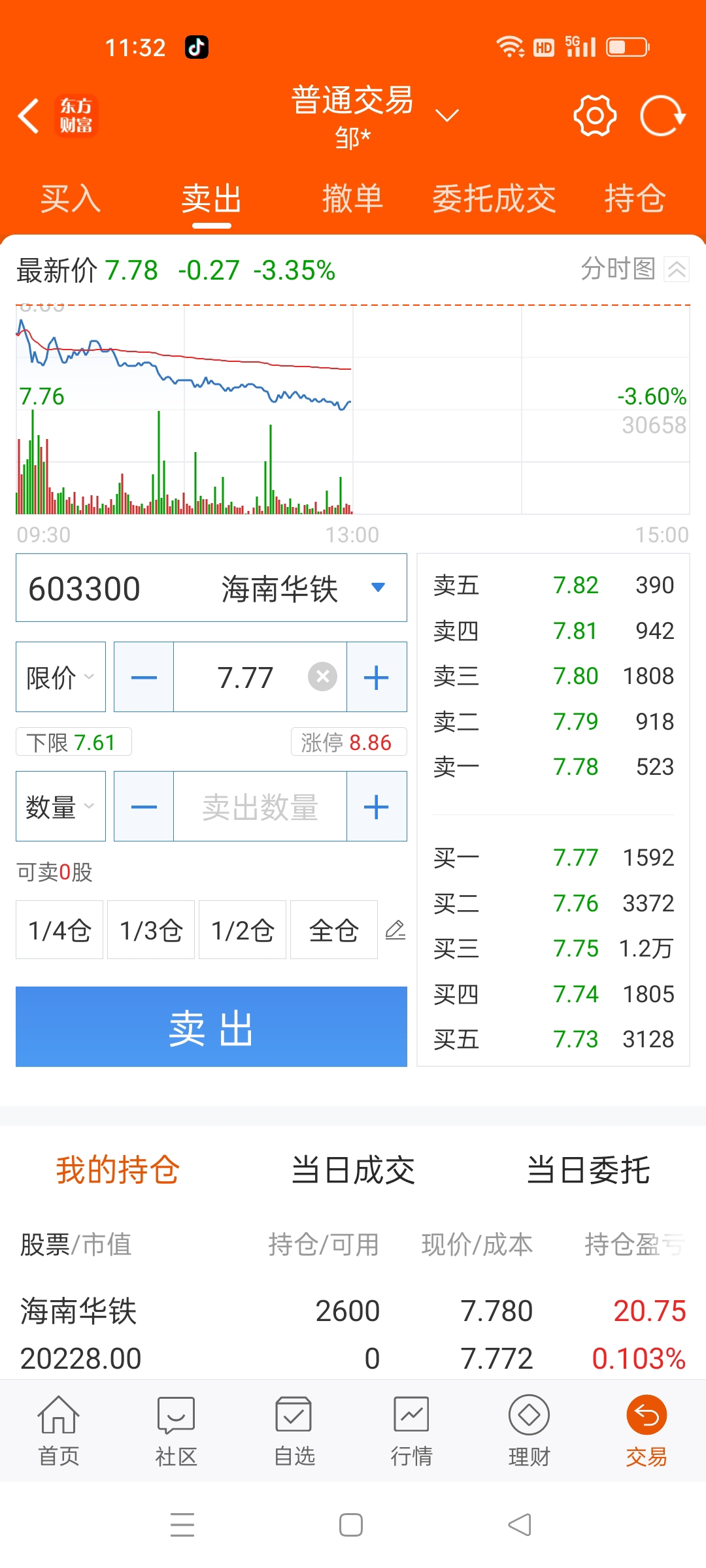Open the intraday price chart
Image resolution: width=706 pixels, height=1568 pixels.
pyautogui.click(x=353, y=410)
